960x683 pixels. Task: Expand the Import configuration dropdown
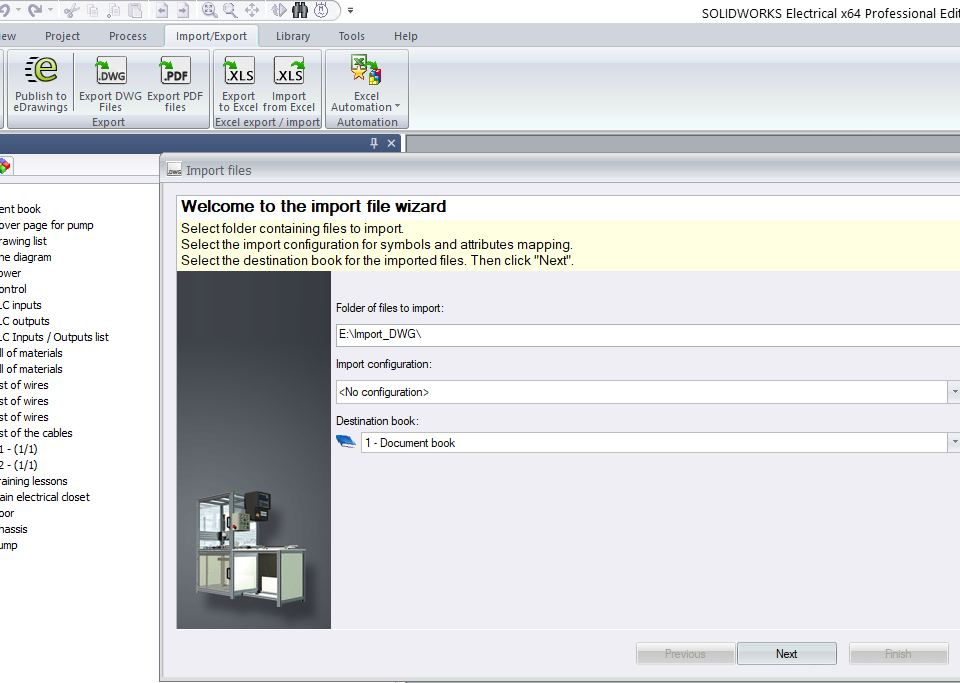pyautogui.click(x=953, y=393)
